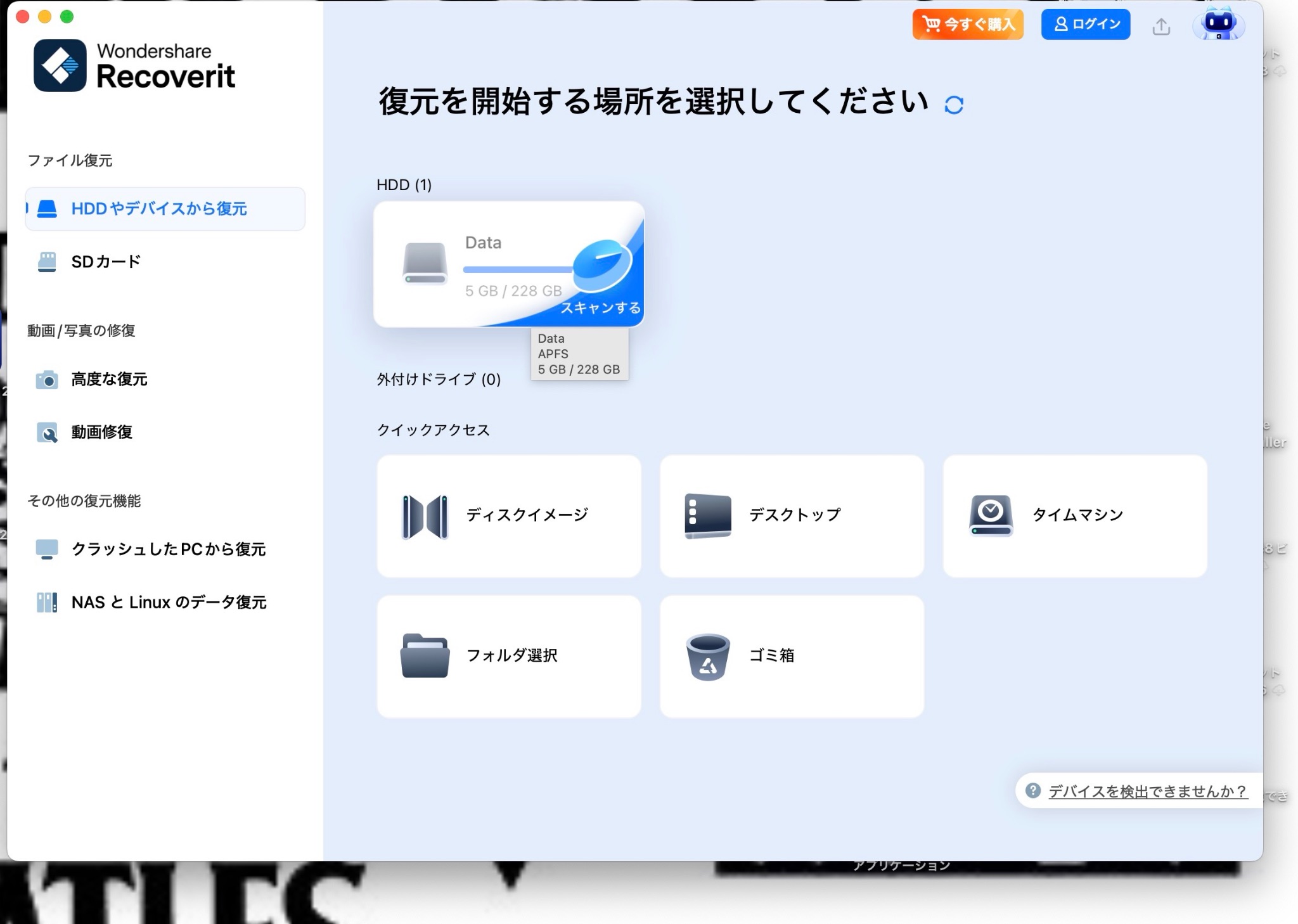Click the desktop drive icon
1298x924 pixels.
(x=708, y=516)
